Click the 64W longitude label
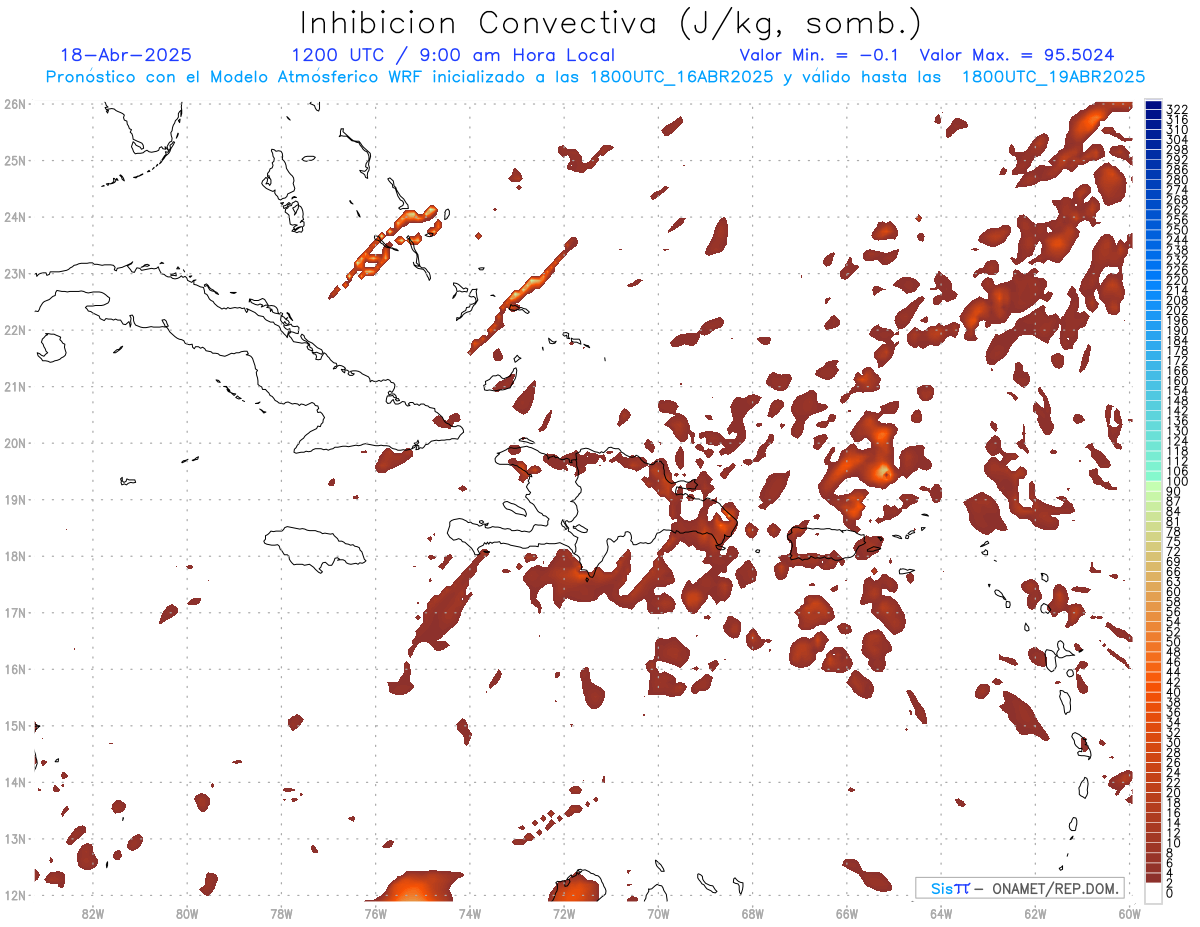Viewport: 1200px width, 927px height. coord(941,912)
